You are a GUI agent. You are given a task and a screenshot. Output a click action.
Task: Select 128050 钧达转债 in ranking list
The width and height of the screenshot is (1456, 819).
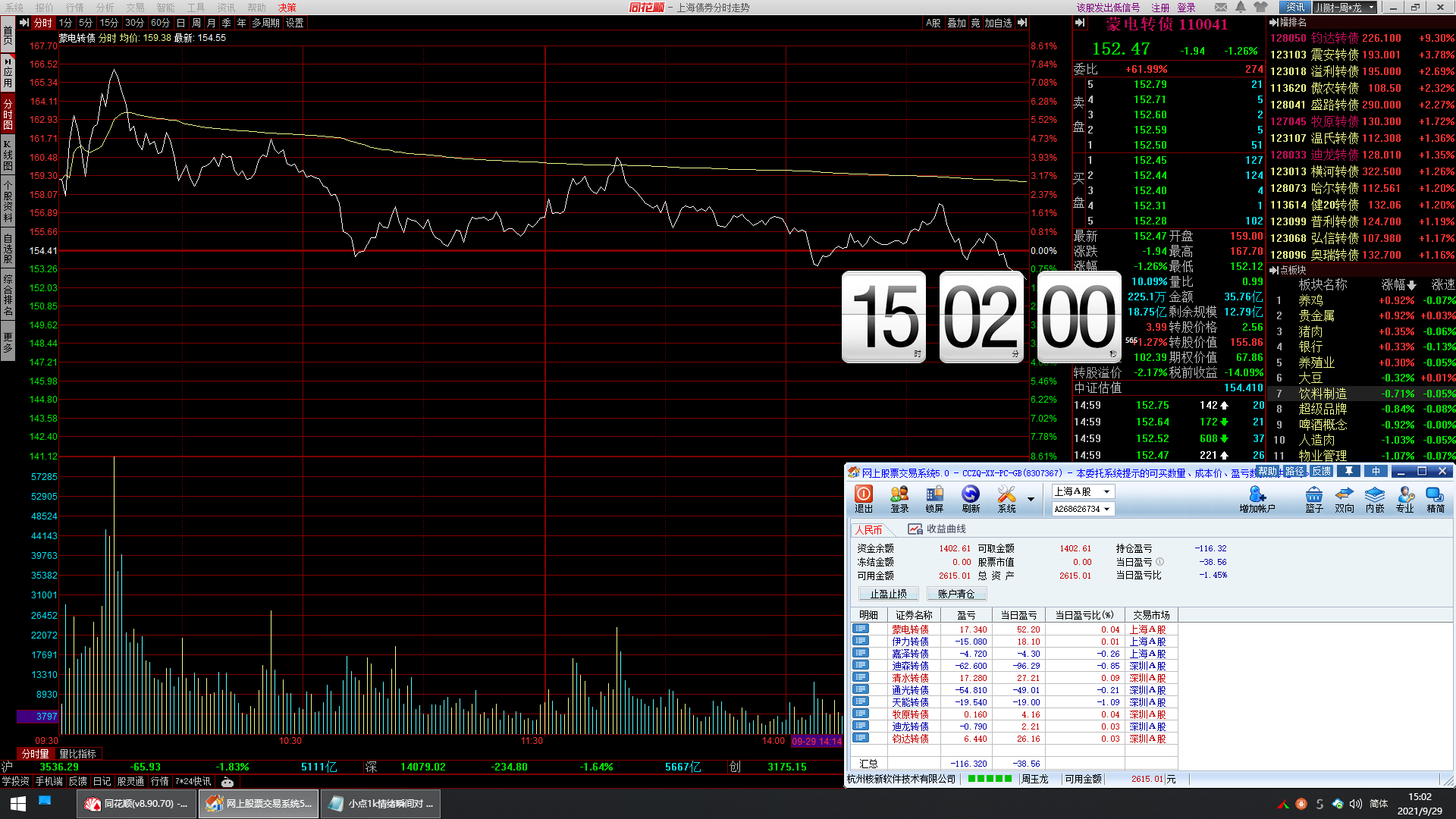(x=1362, y=38)
